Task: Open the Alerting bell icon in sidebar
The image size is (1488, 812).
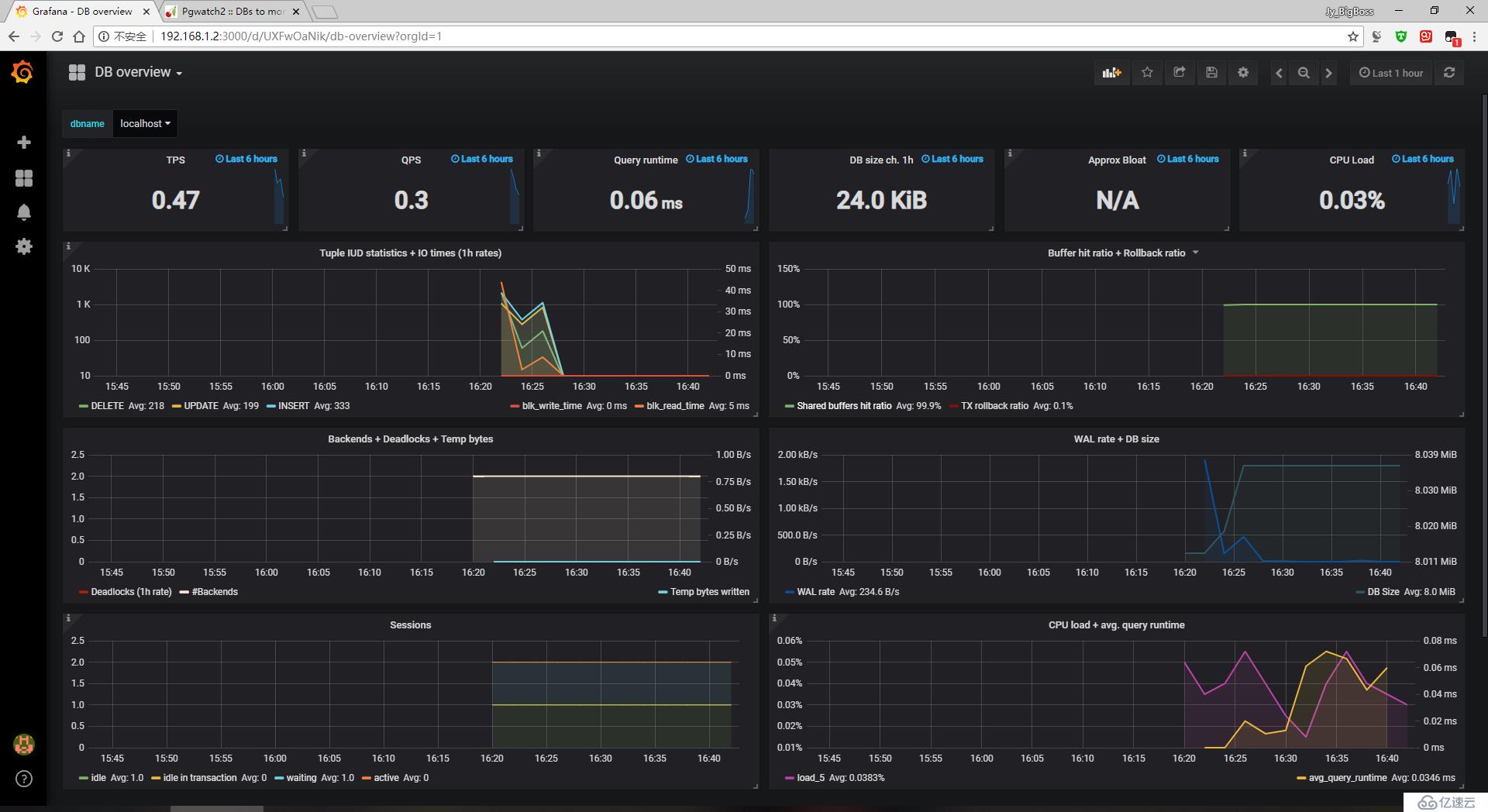Action: coord(24,212)
